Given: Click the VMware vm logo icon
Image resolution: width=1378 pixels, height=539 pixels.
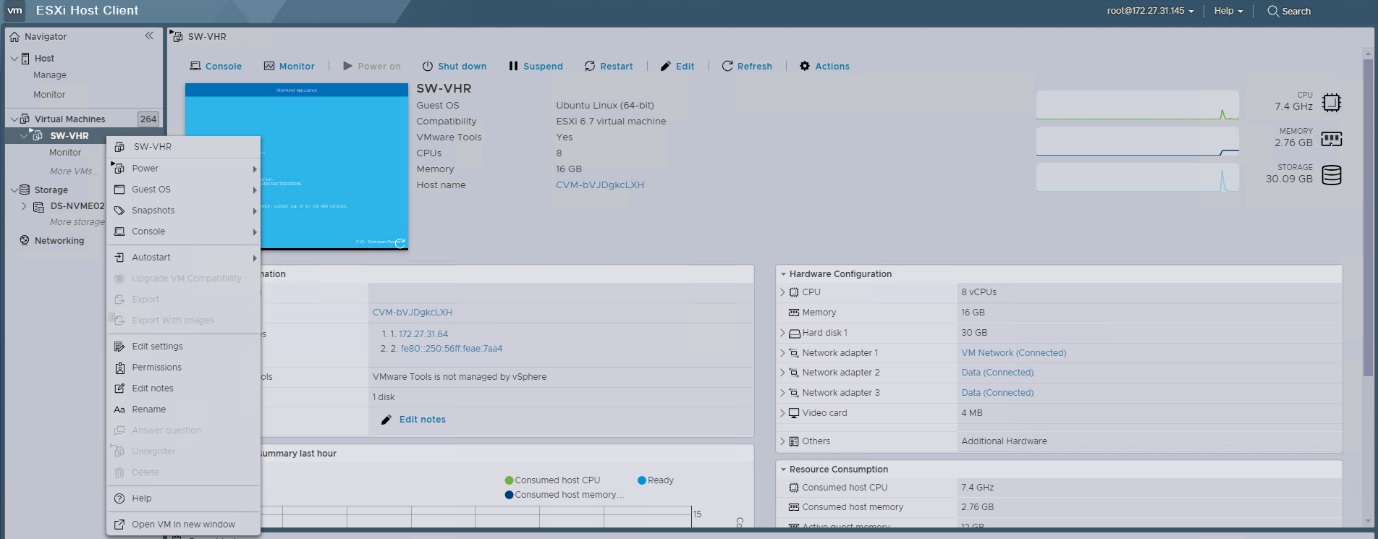Looking at the screenshot, I should click(x=16, y=11).
